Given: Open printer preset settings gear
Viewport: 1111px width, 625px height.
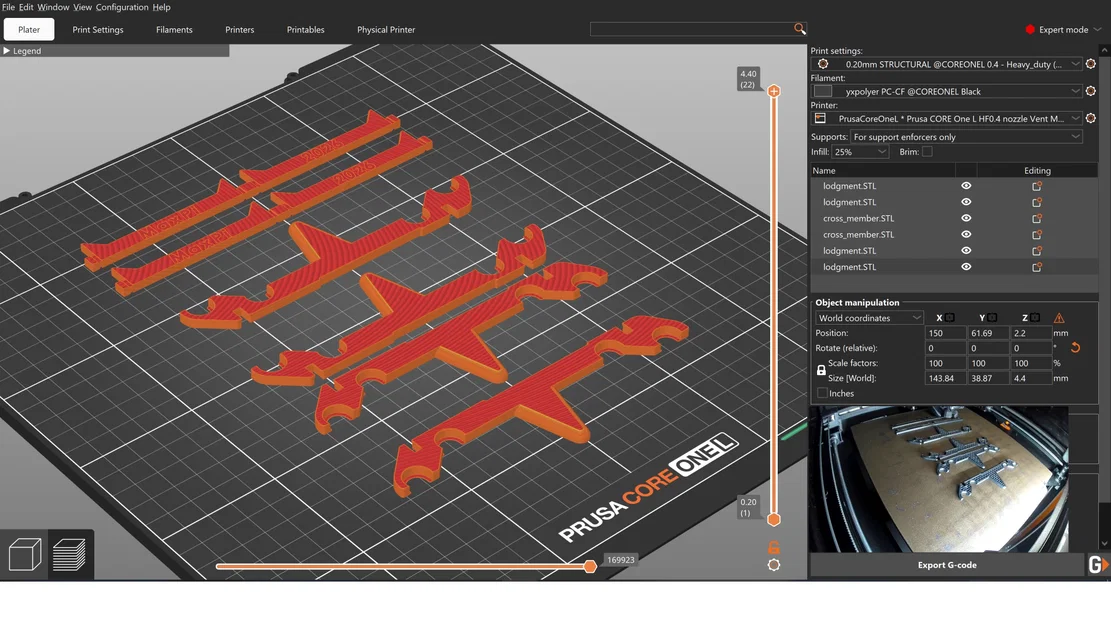Looking at the screenshot, I should coord(1090,118).
